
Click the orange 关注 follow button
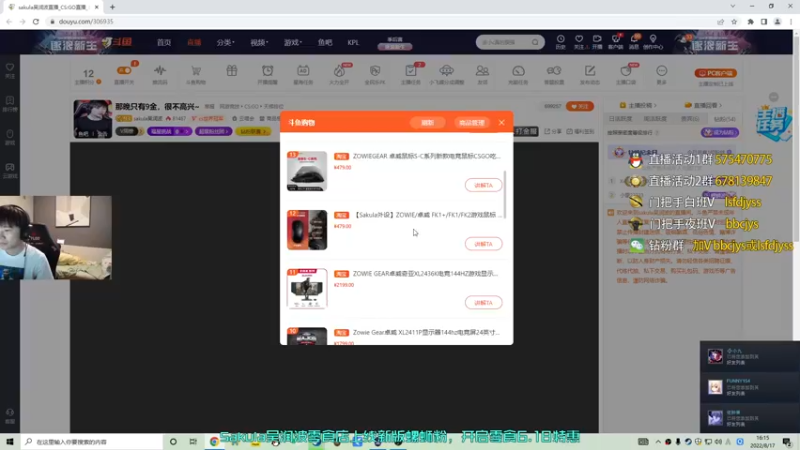[x=580, y=106]
